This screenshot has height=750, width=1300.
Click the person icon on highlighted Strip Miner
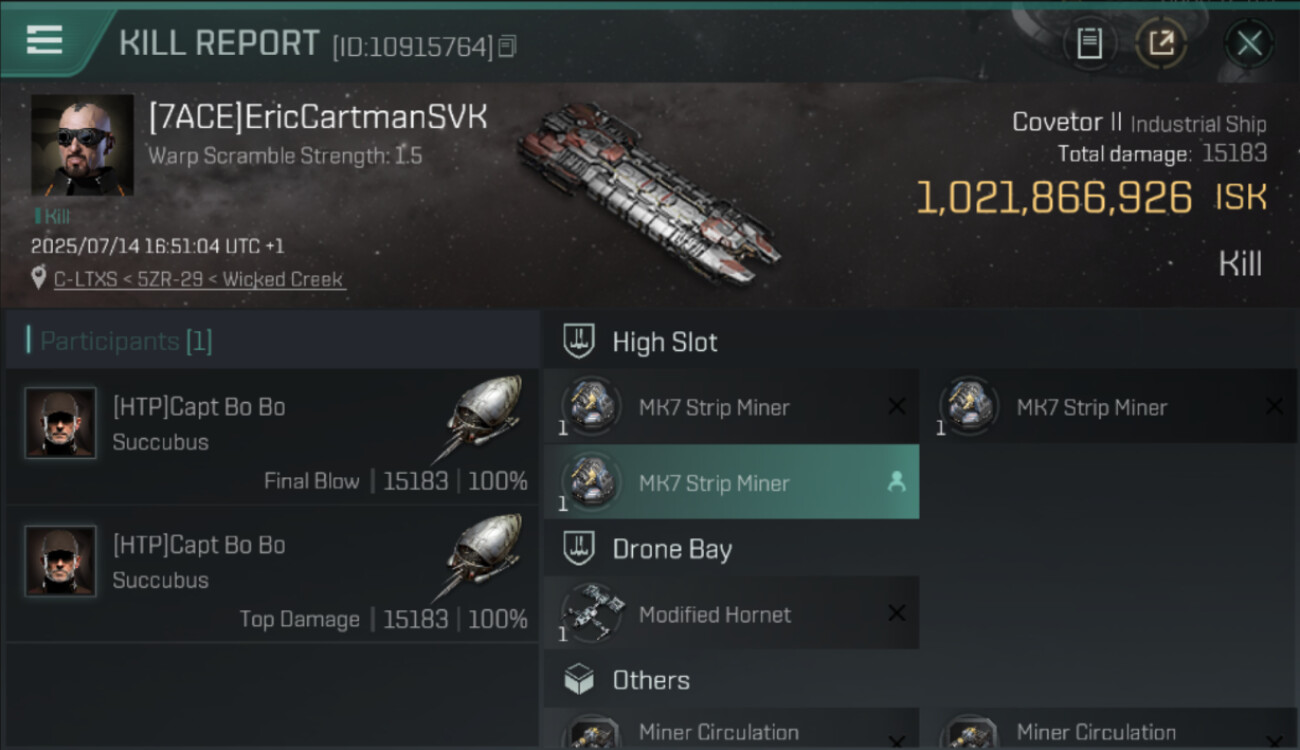896,482
